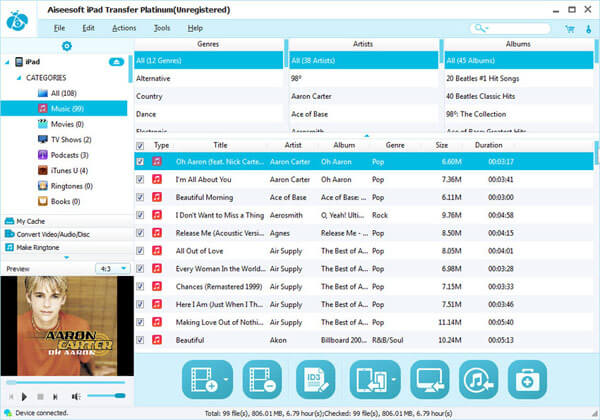Mute preview audio speaker icon
This screenshot has width=600, height=420.
point(76,397)
